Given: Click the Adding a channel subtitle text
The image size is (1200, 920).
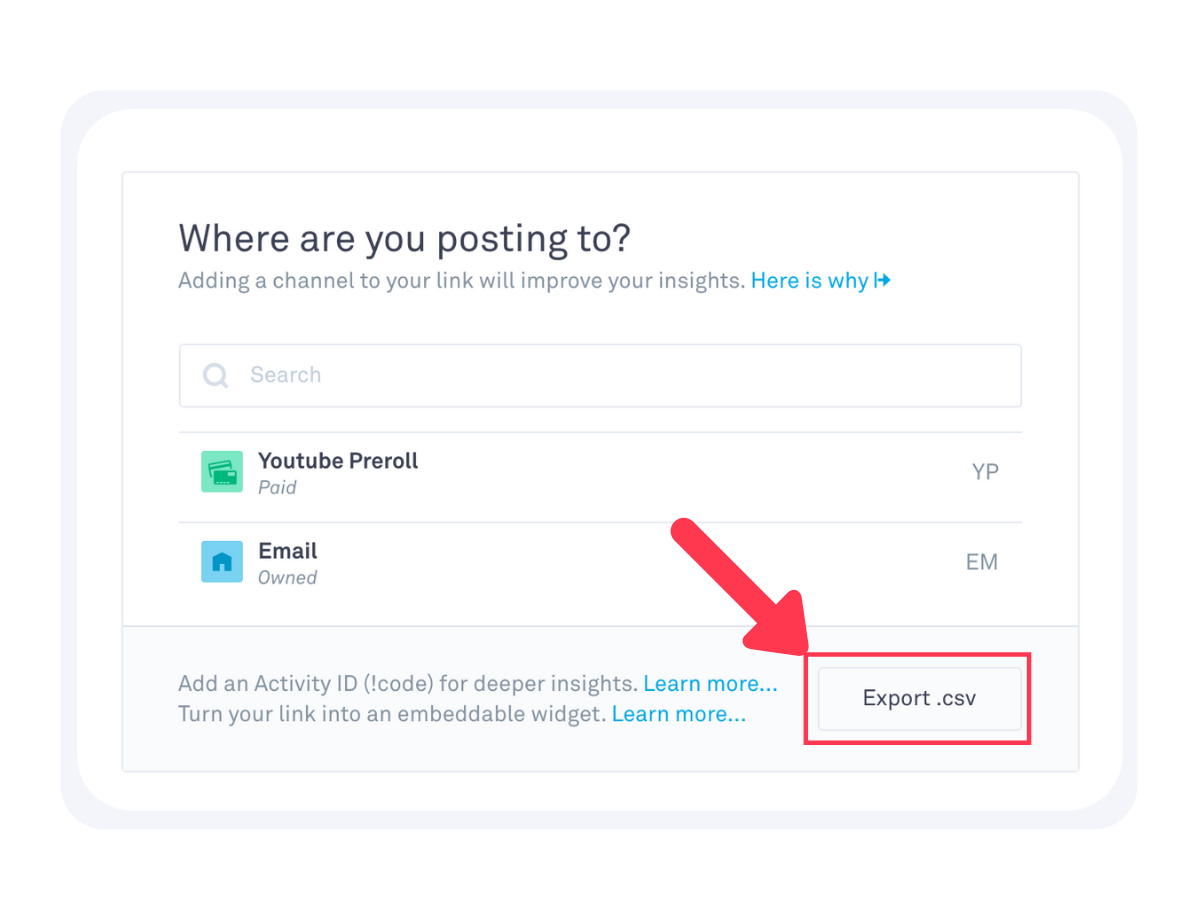Looking at the screenshot, I should click(x=462, y=281).
